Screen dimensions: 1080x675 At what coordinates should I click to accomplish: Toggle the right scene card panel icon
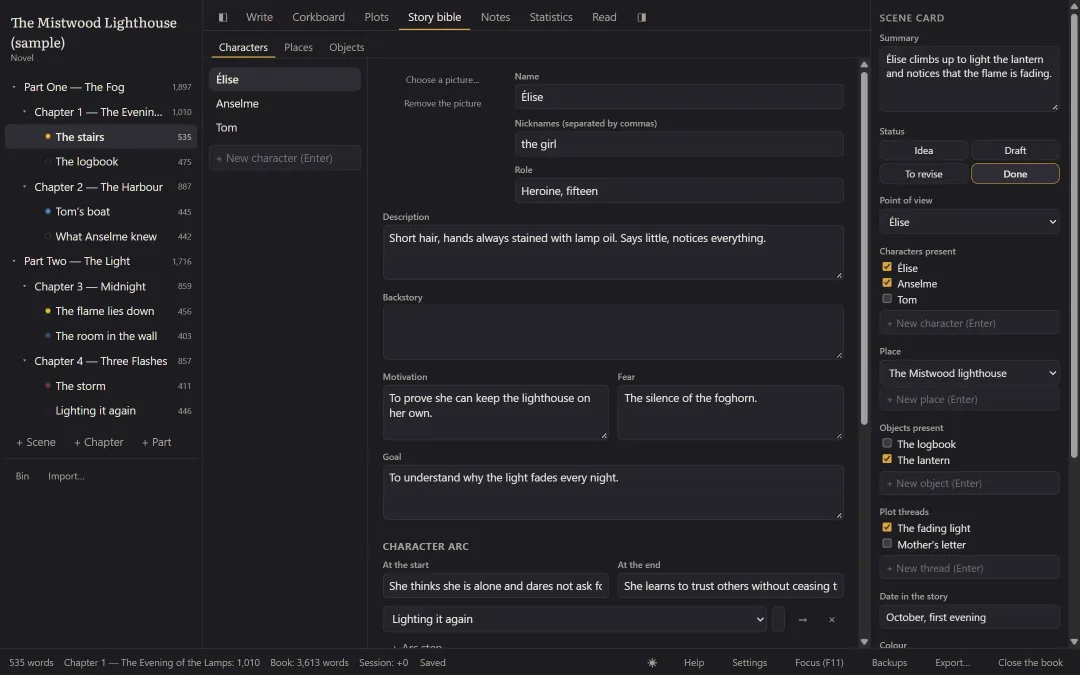click(641, 17)
